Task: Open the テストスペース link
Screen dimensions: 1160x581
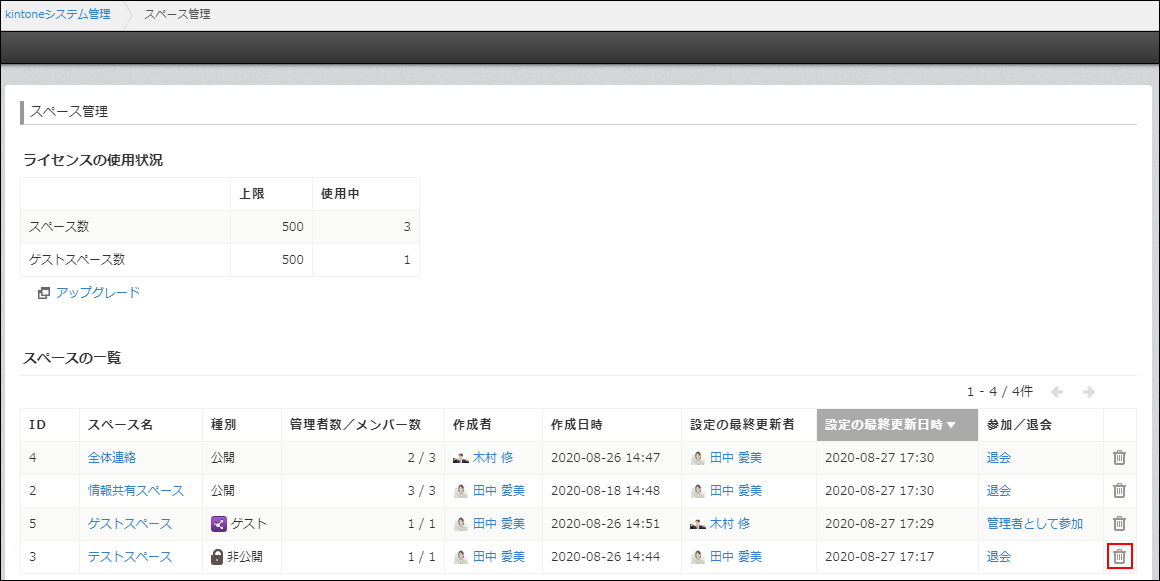Action: tap(130, 556)
